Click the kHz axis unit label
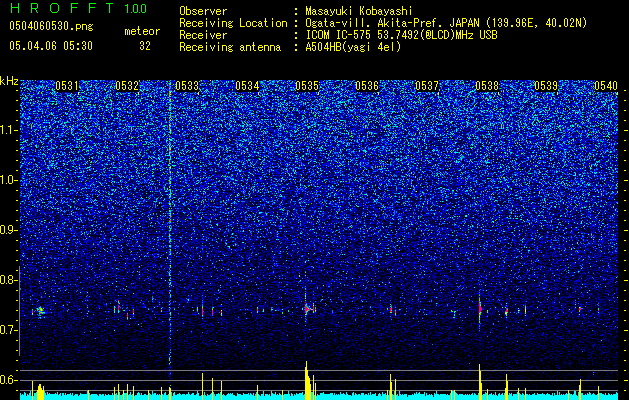Image resolution: width=629 pixels, height=400 pixels. tap(9, 81)
